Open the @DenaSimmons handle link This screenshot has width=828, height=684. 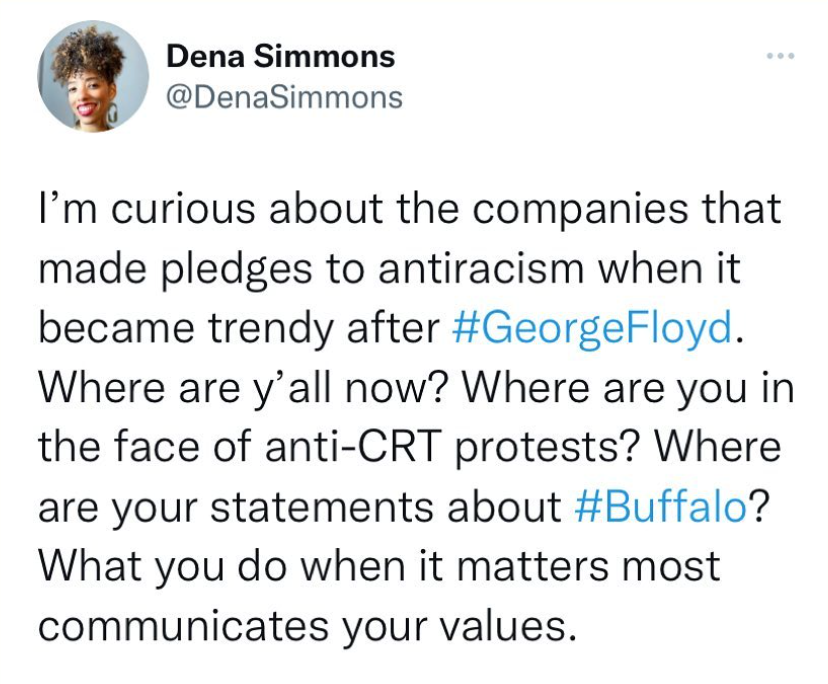coord(284,98)
